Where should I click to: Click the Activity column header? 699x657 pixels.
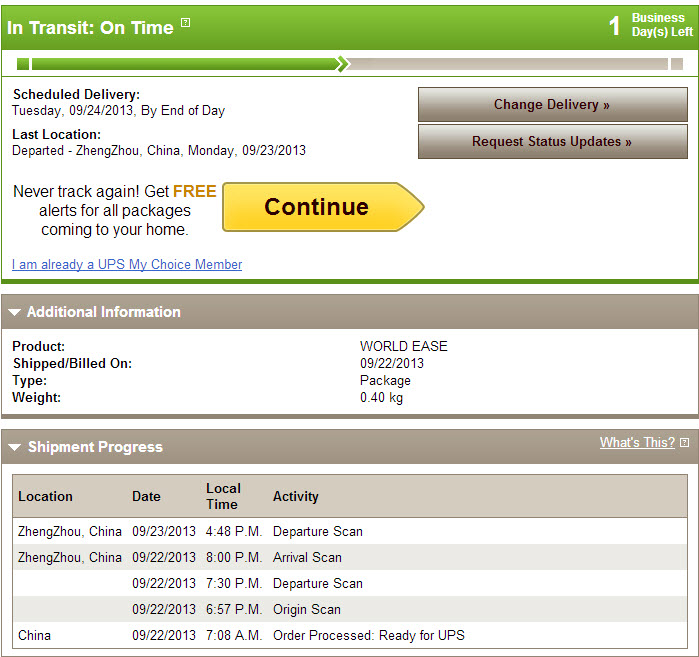296,497
